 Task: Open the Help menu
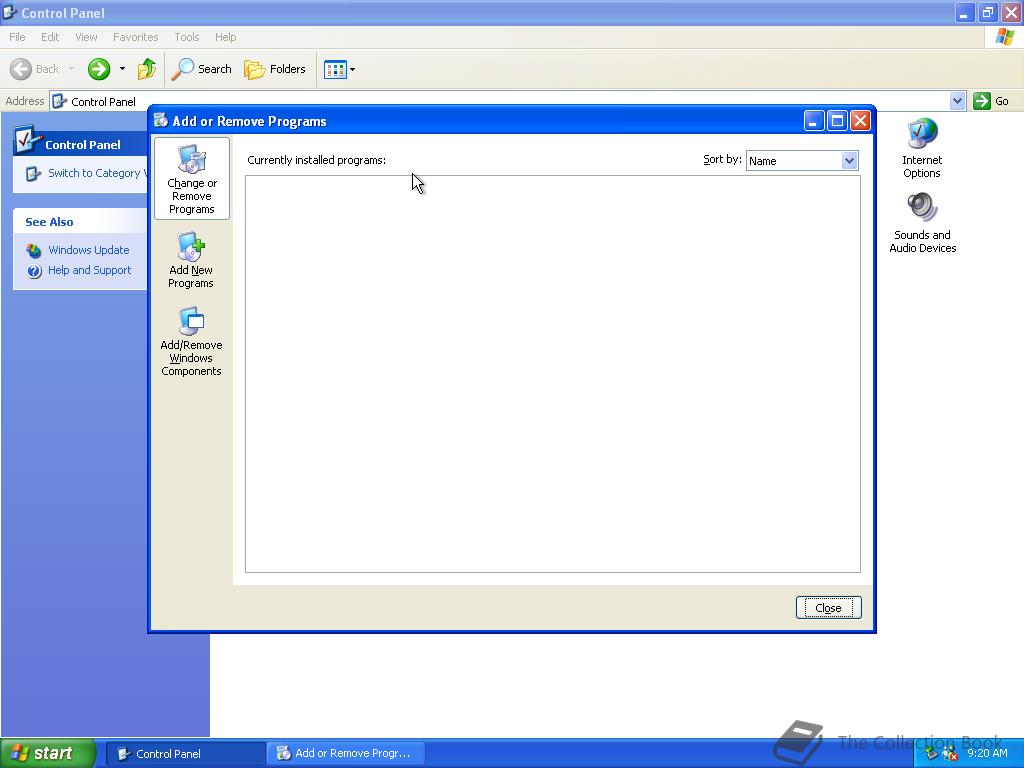pyautogui.click(x=225, y=37)
